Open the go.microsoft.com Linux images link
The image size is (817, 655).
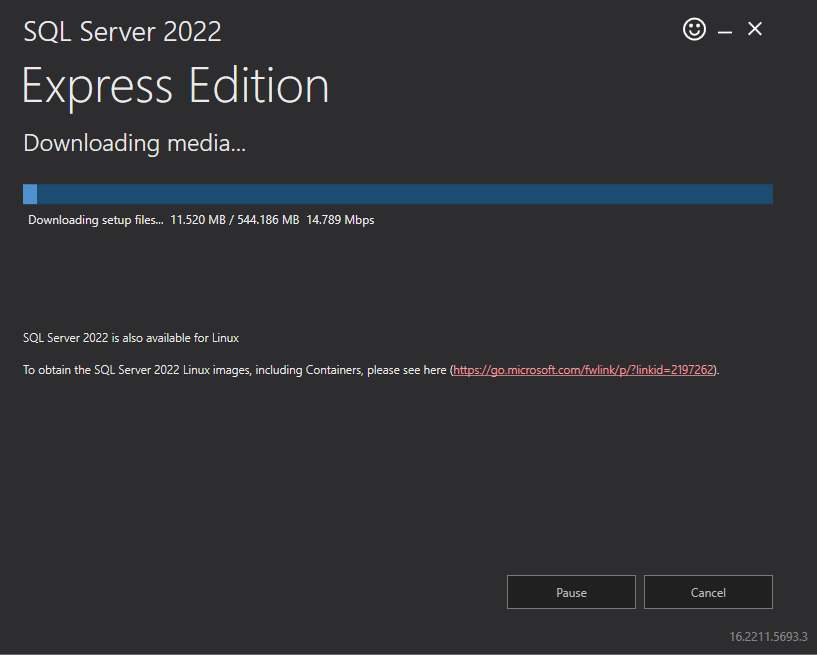(583, 370)
